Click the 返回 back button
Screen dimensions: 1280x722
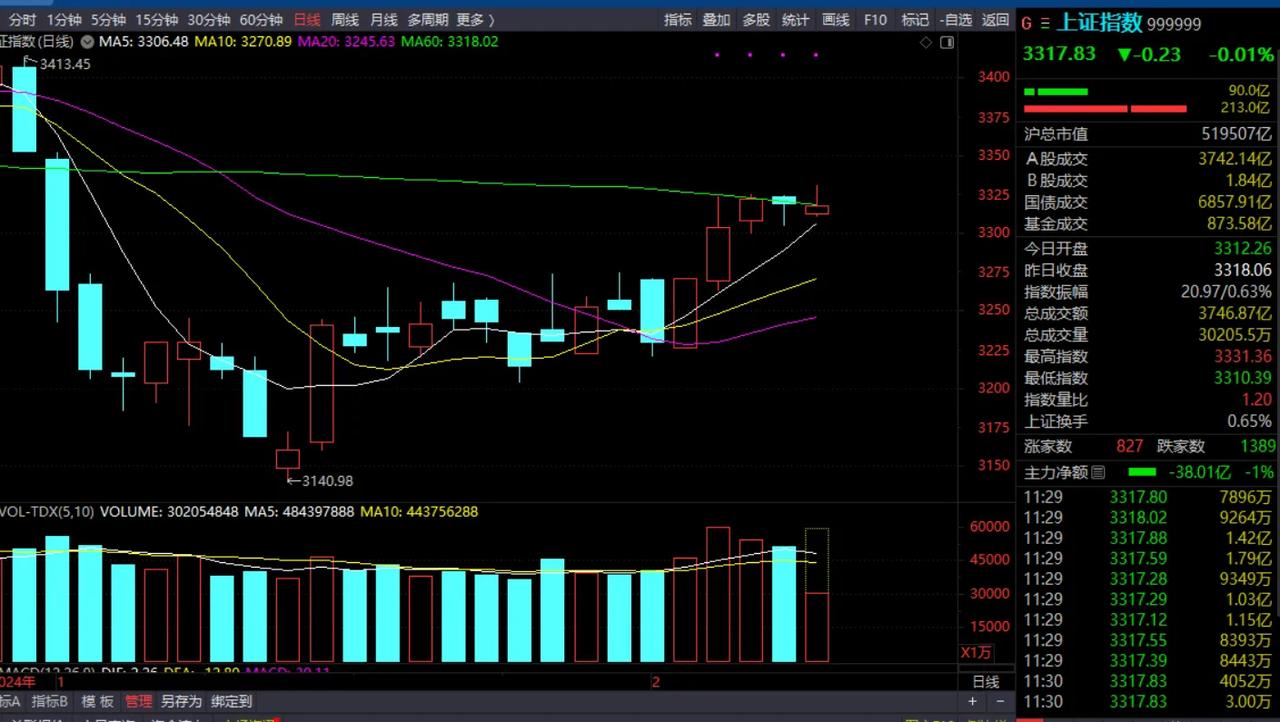[x=996, y=20]
